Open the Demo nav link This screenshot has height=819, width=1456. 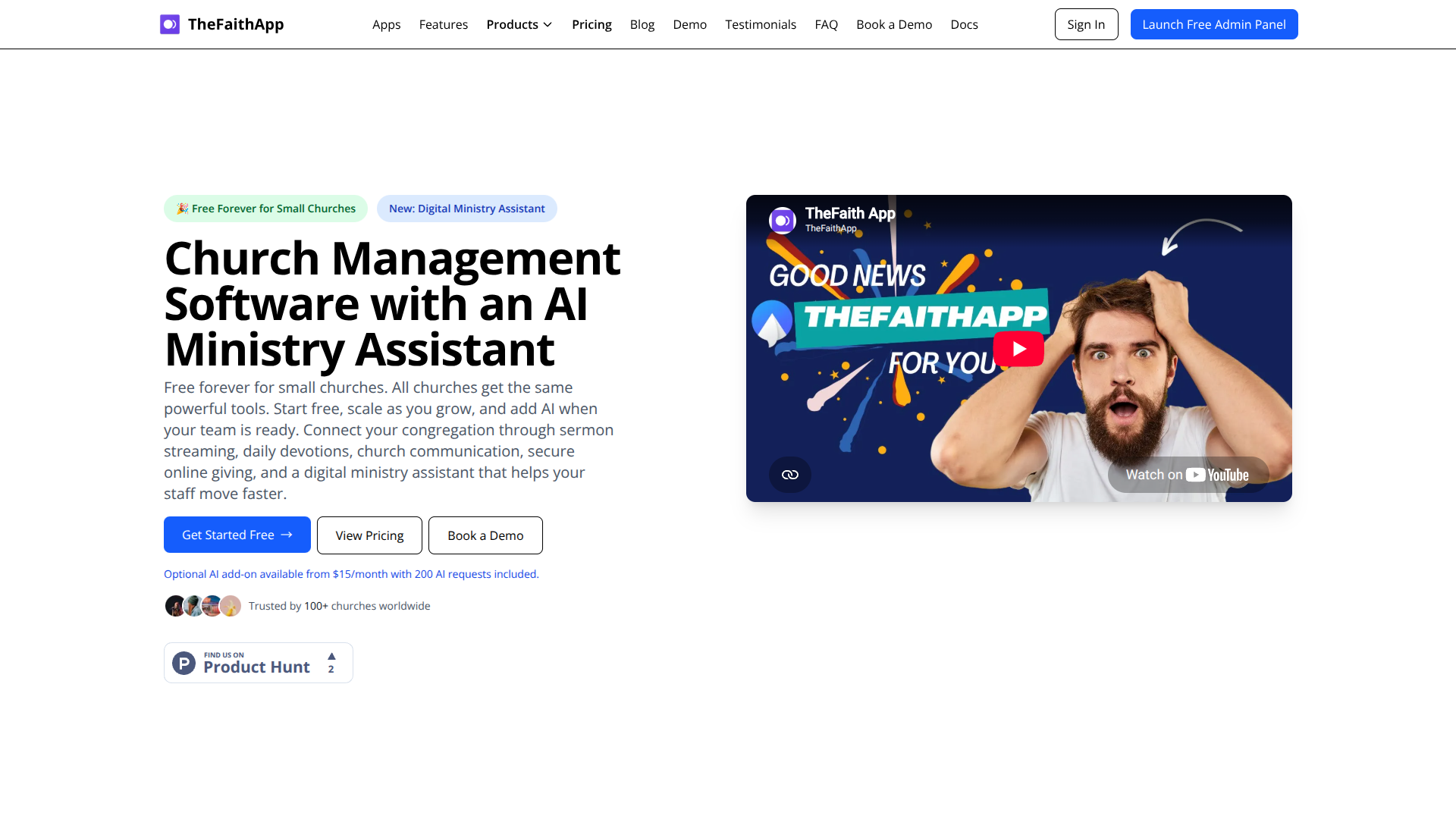coord(690,24)
